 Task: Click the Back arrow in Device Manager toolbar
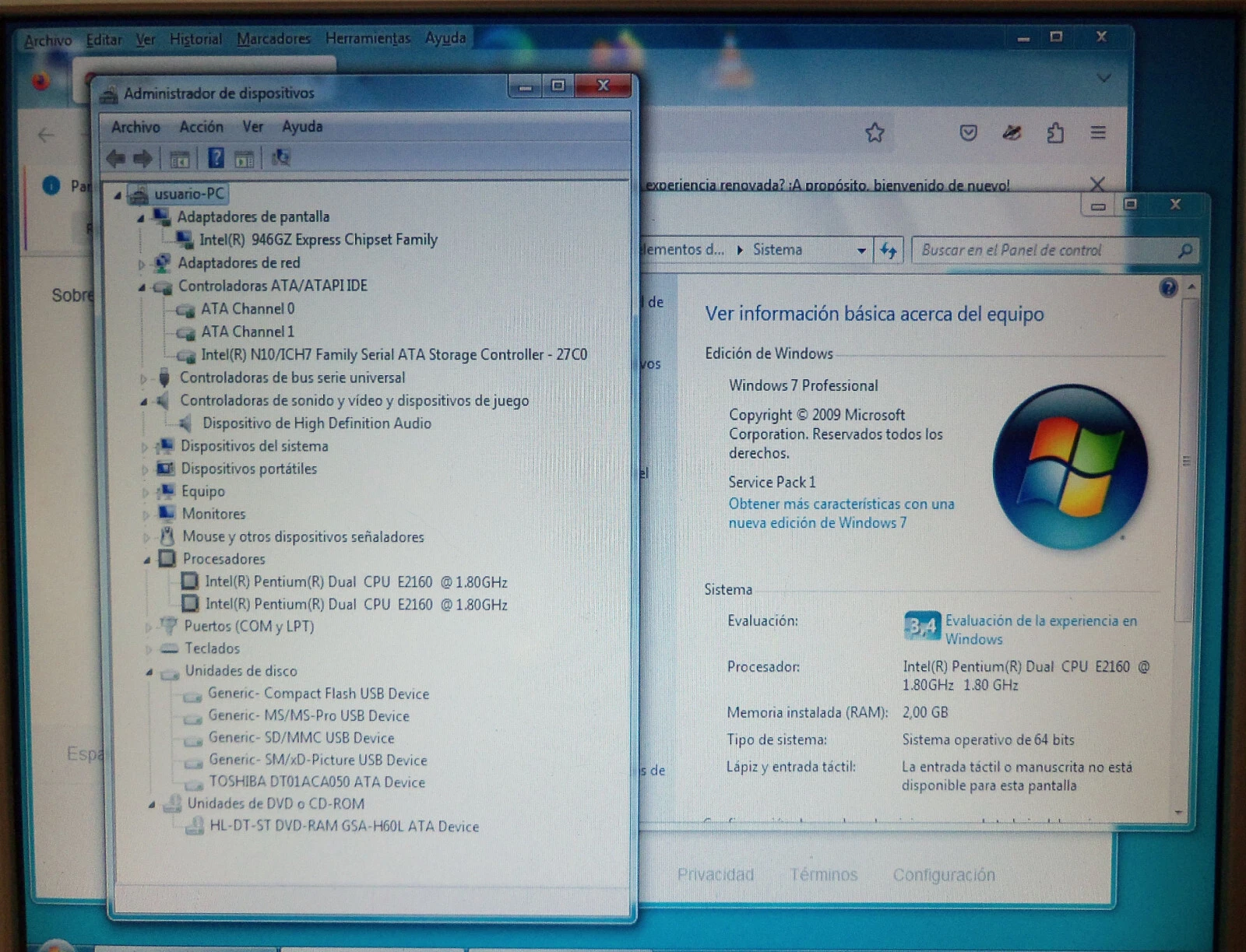116,159
